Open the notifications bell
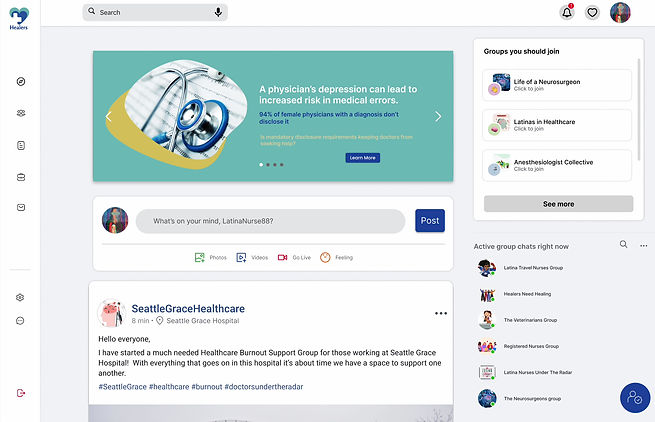This screenshot has height=422, width=655. click(x=567, y=13)
